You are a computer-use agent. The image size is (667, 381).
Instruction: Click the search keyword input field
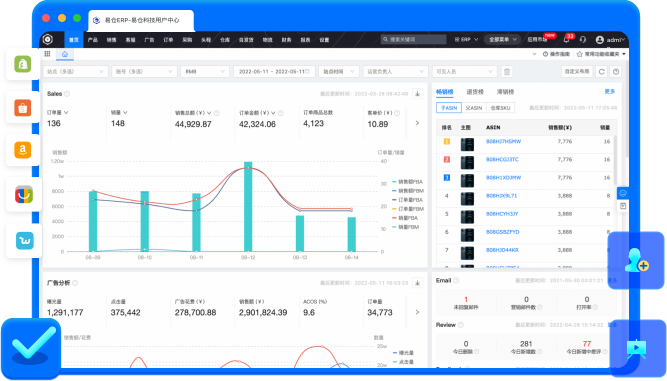(413, 39)
